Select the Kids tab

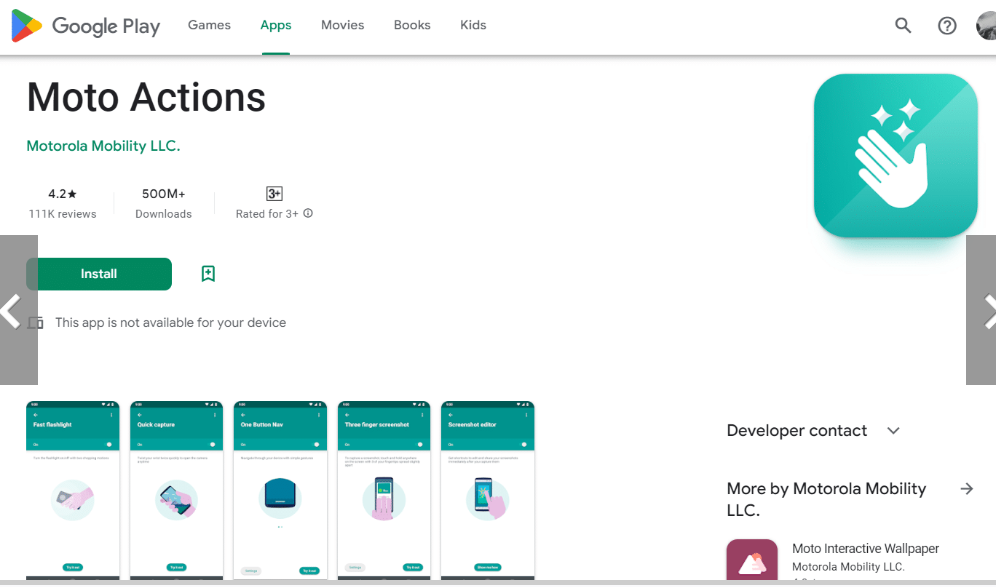tap(473, 25)
